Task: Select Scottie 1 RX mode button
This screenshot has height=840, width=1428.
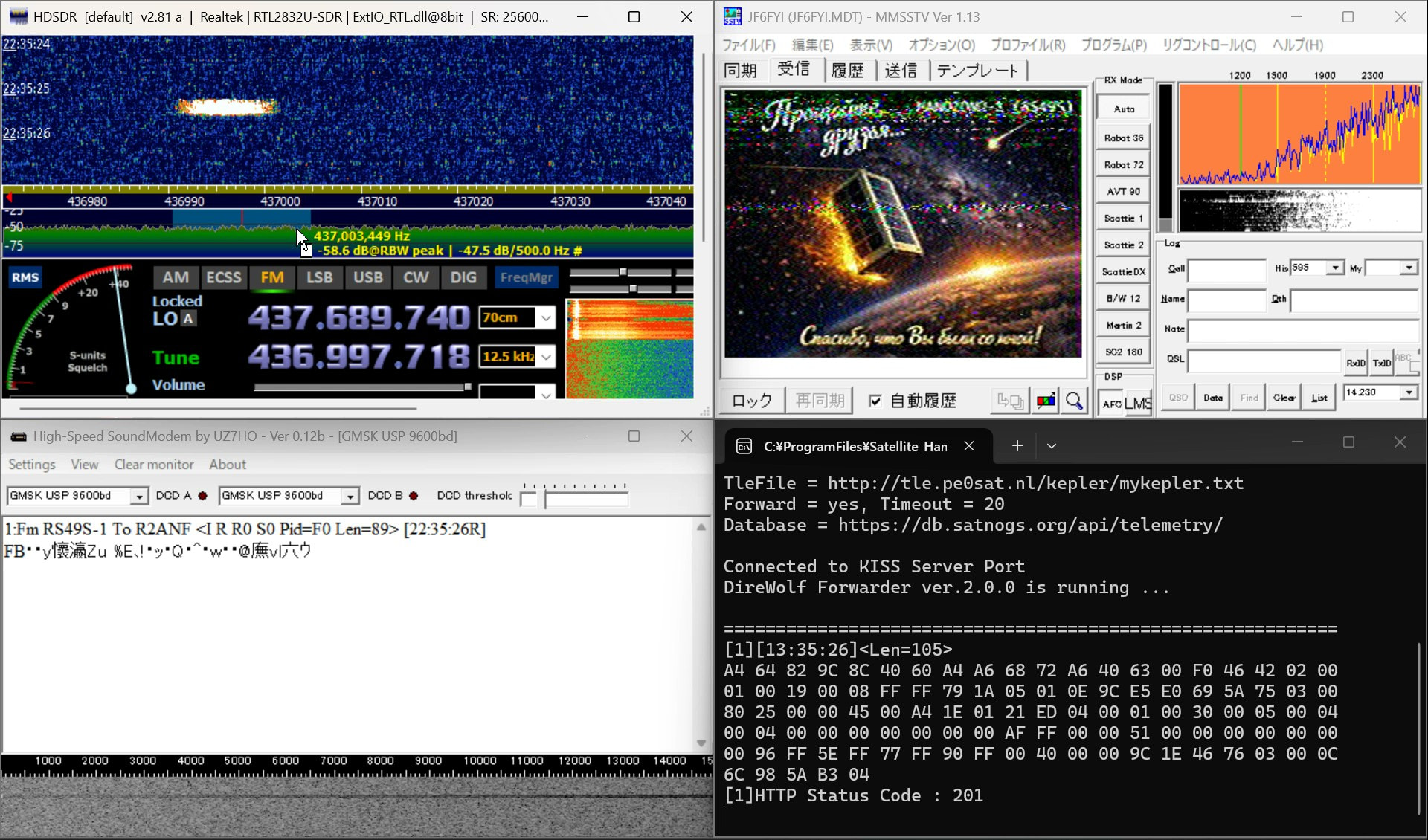Action: (x=1123, y=219)
